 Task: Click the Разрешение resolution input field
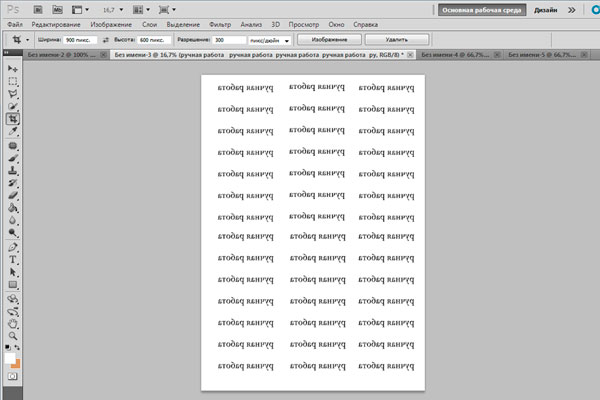click(229, 40)
